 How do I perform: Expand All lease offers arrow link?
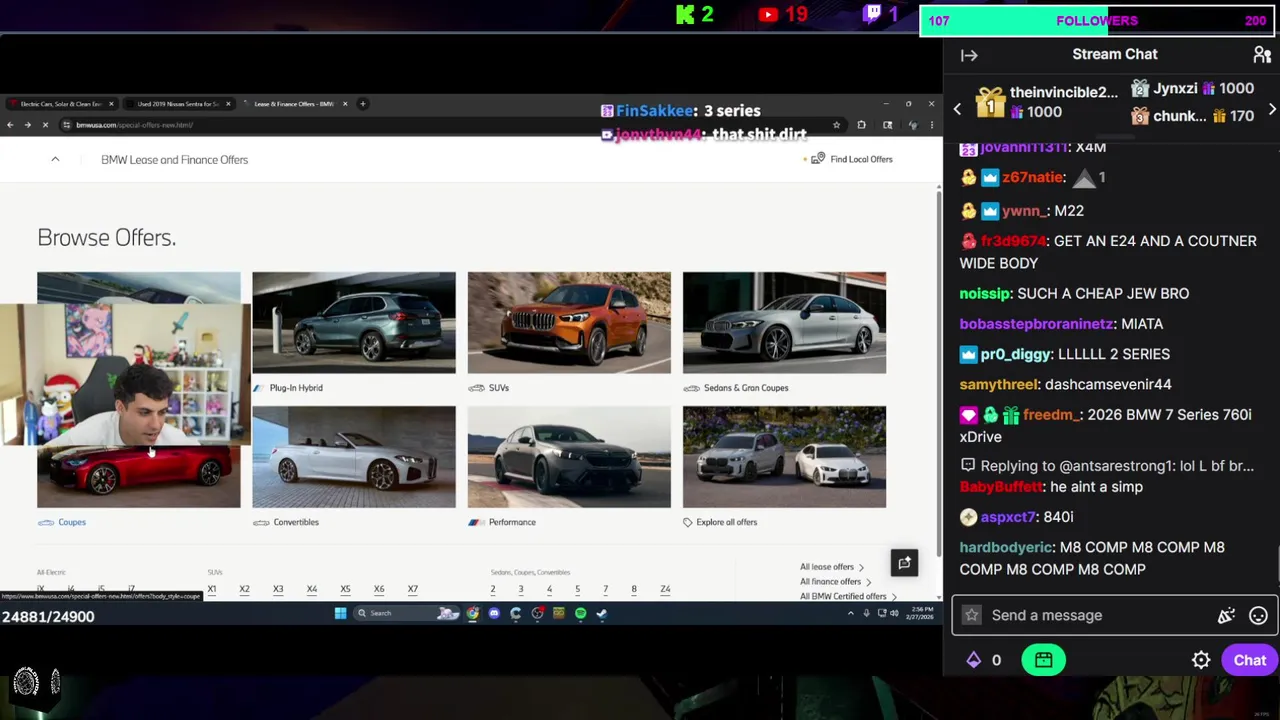point(831,567)
